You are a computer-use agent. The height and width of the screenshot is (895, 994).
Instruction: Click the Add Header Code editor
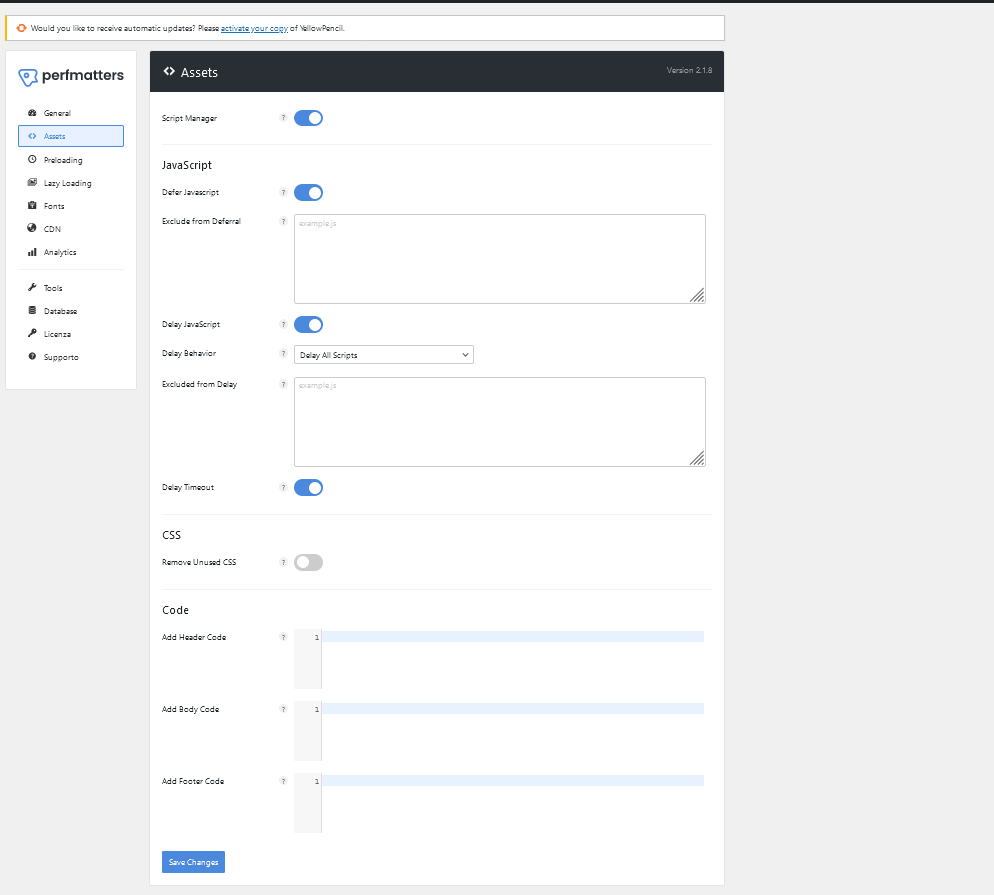(500, 659)
